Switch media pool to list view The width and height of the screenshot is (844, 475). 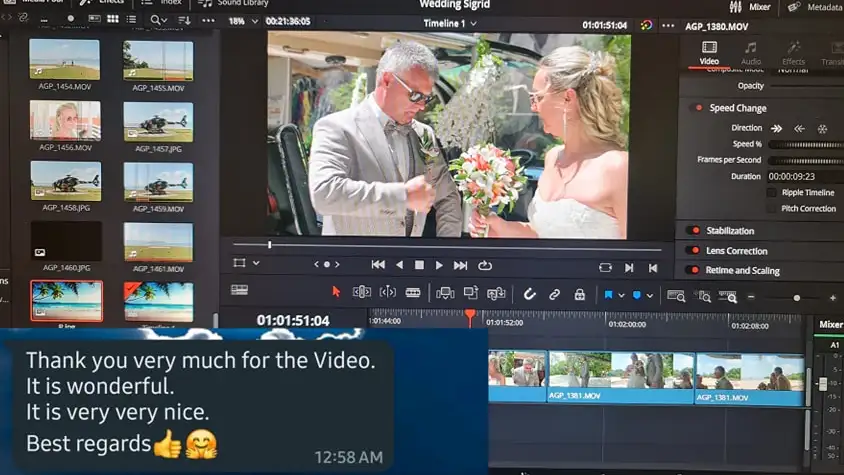pyautogui.click(x=131, y=19)
